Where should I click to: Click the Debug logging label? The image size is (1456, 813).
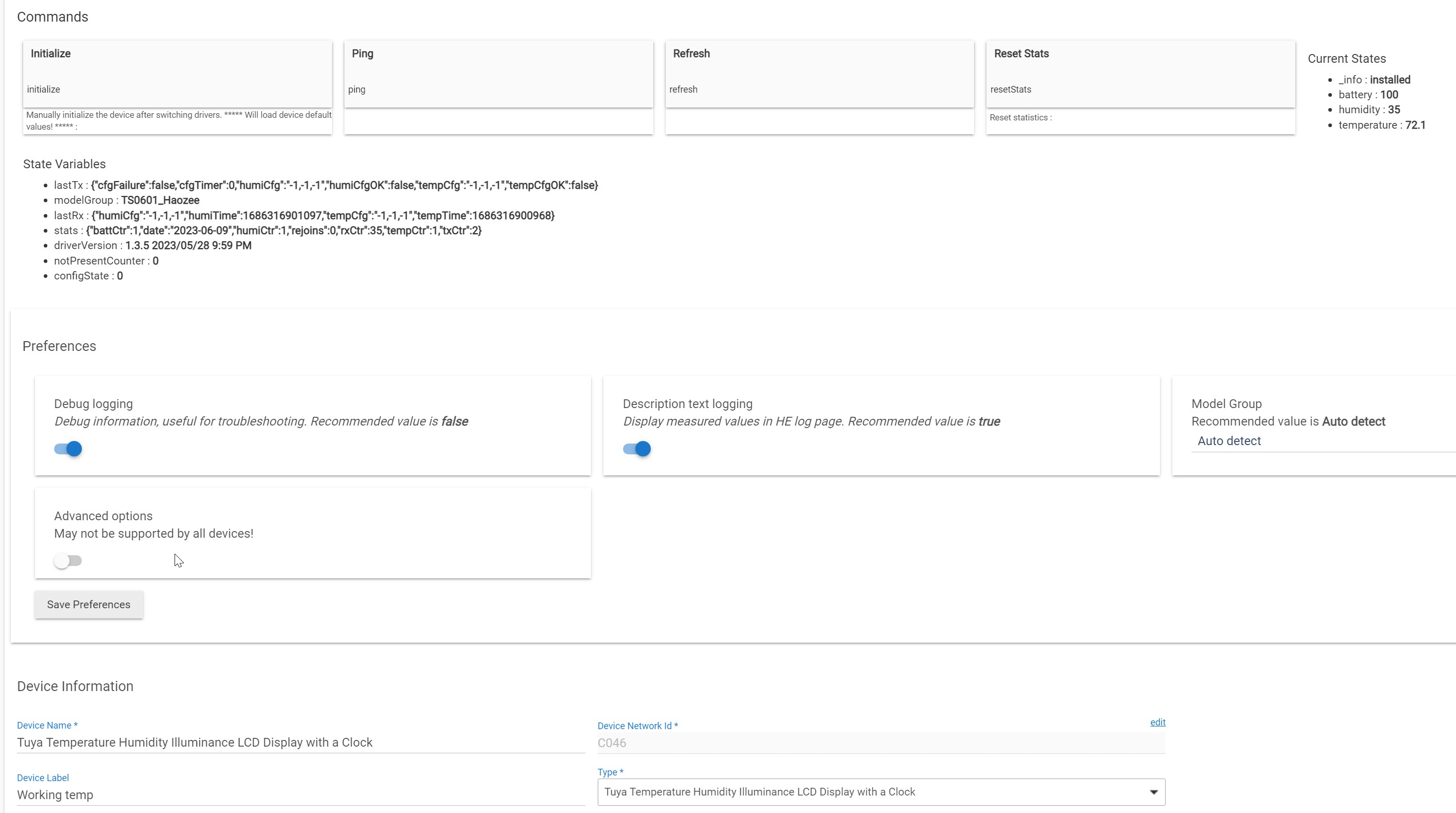[93, 404]
